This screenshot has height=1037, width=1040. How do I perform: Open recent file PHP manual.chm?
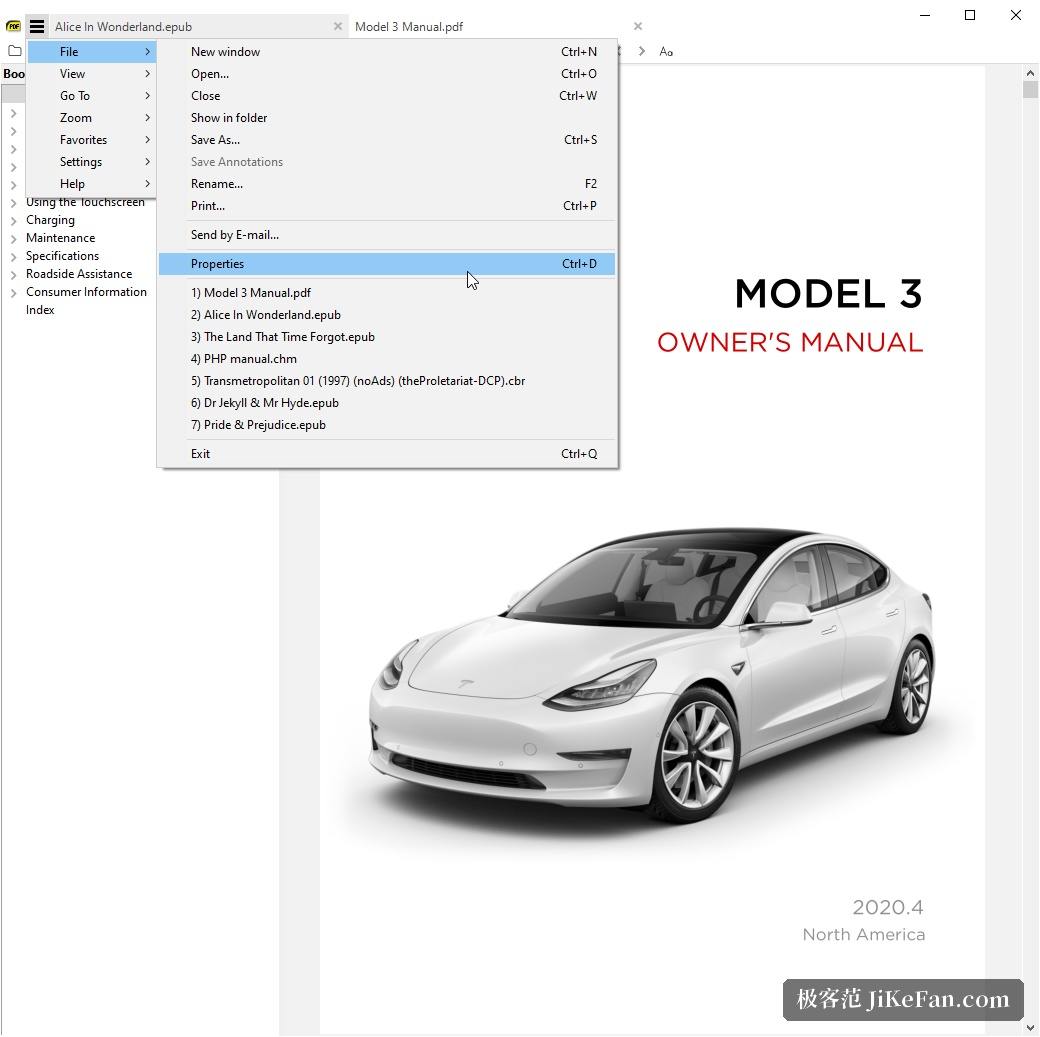[x=387, y=358]
